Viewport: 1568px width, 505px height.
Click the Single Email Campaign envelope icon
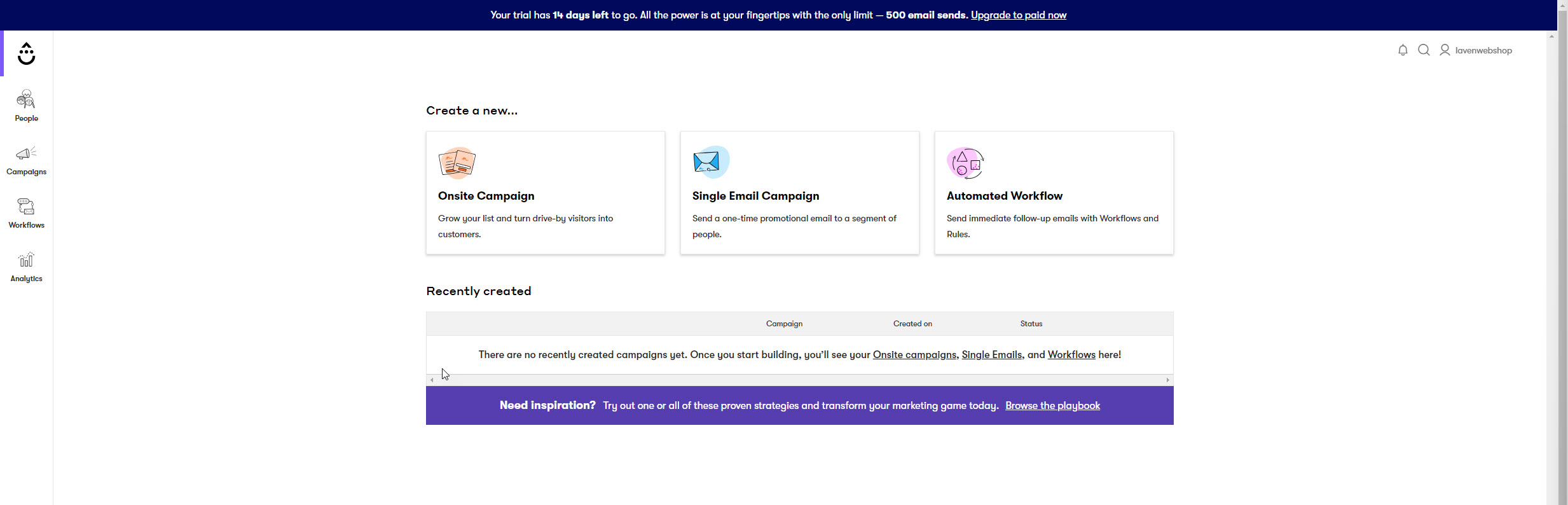click(710, 163)
